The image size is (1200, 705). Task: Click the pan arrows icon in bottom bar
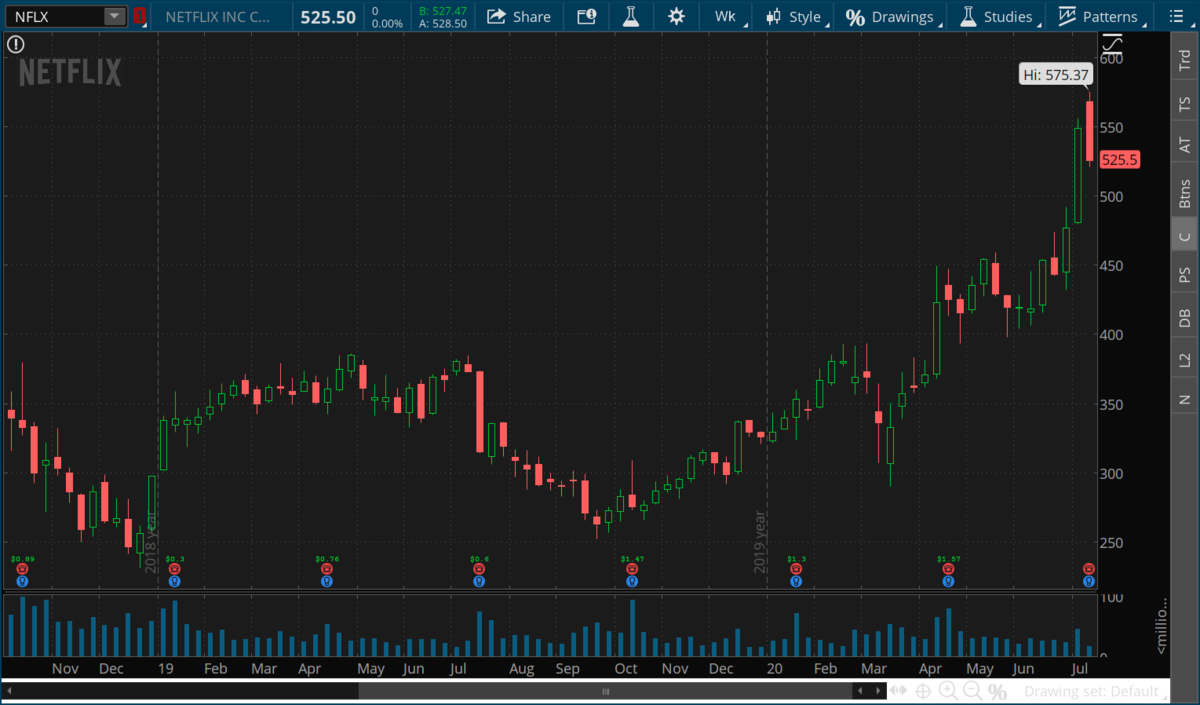(898, 691)
